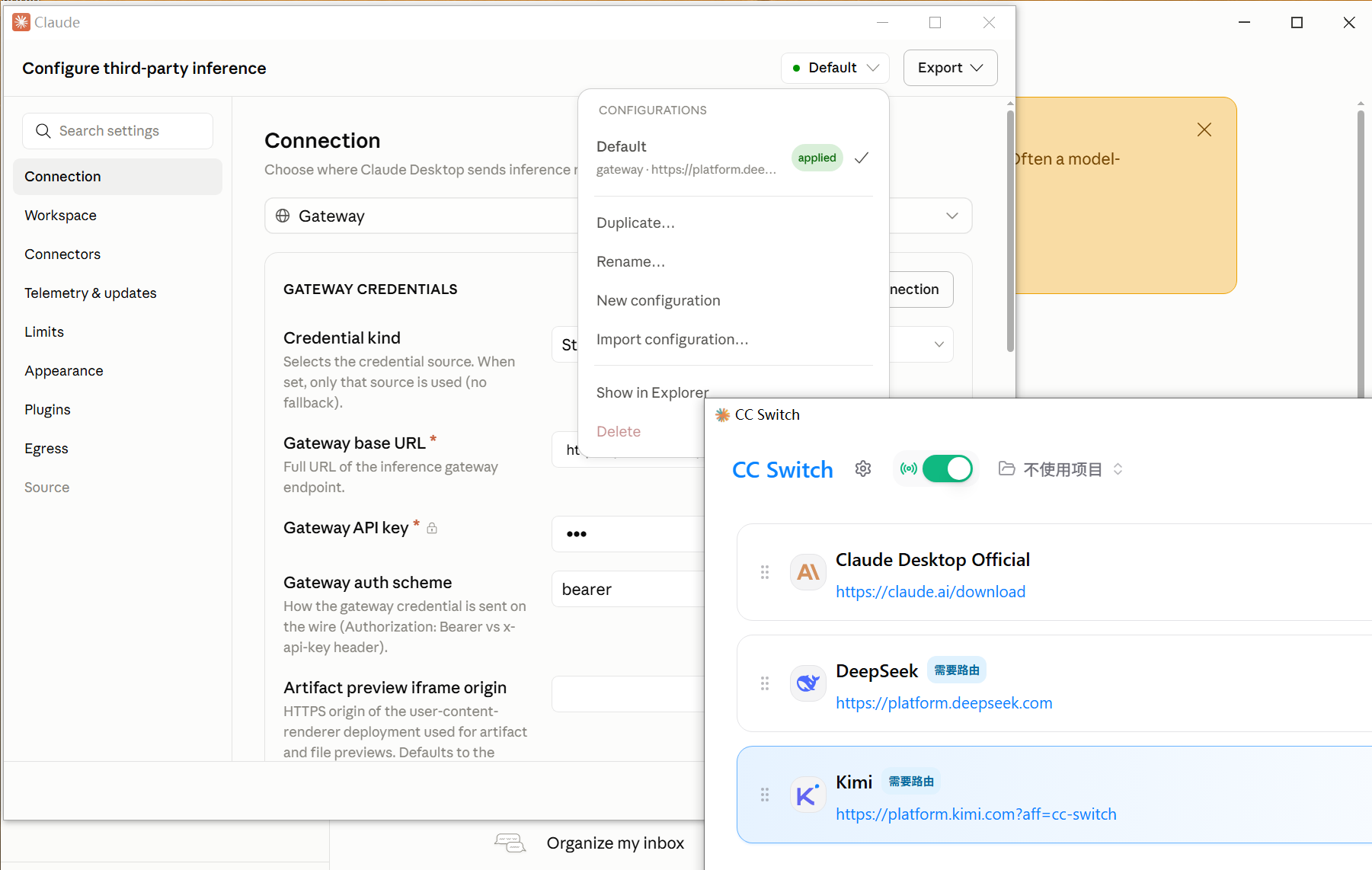Focus the Search settings field
The width and height of the screenshot is (1372, 870).
117,131
